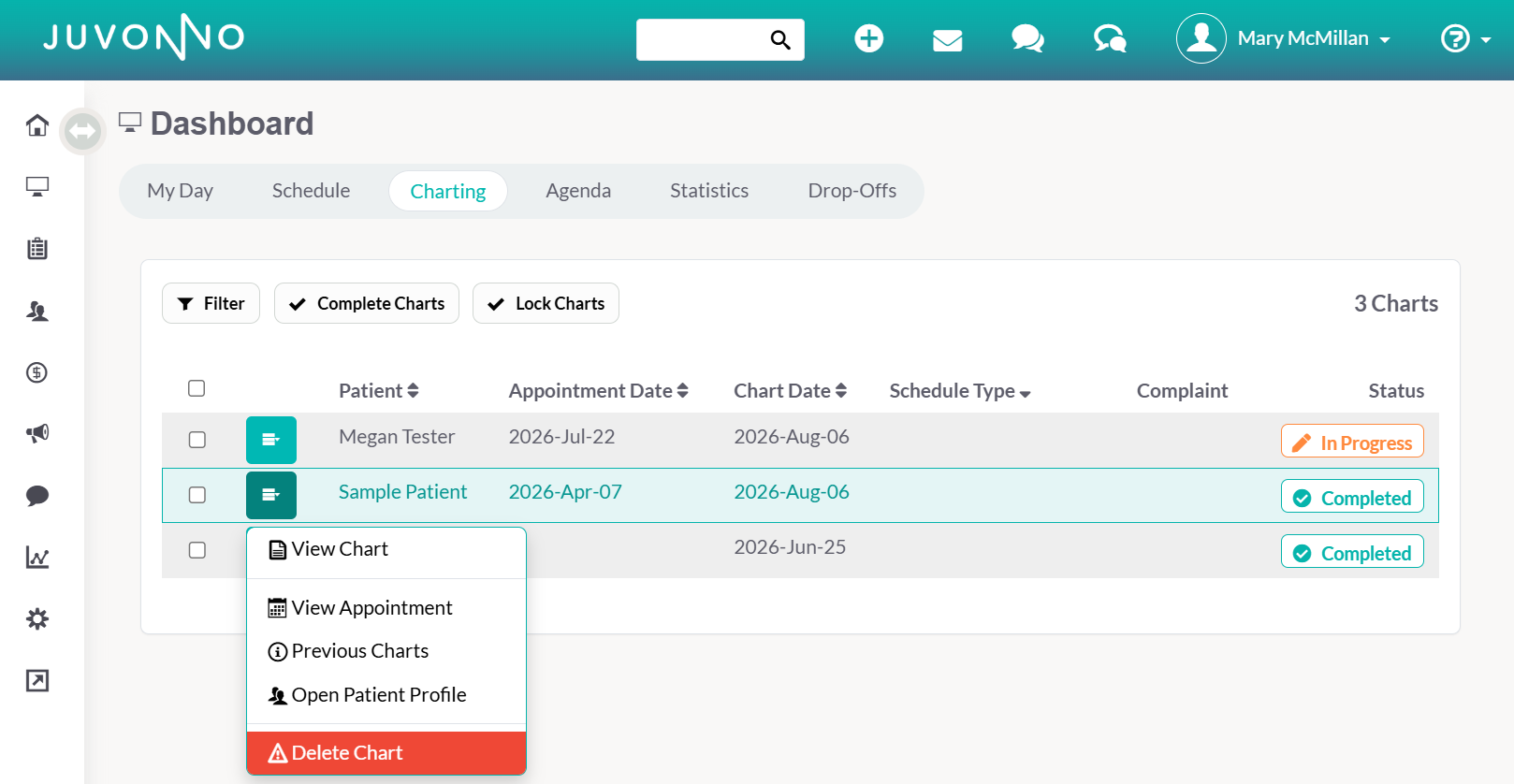Click the Lock Charts button
1514x784 pixels.
click(x=546, y=303)
